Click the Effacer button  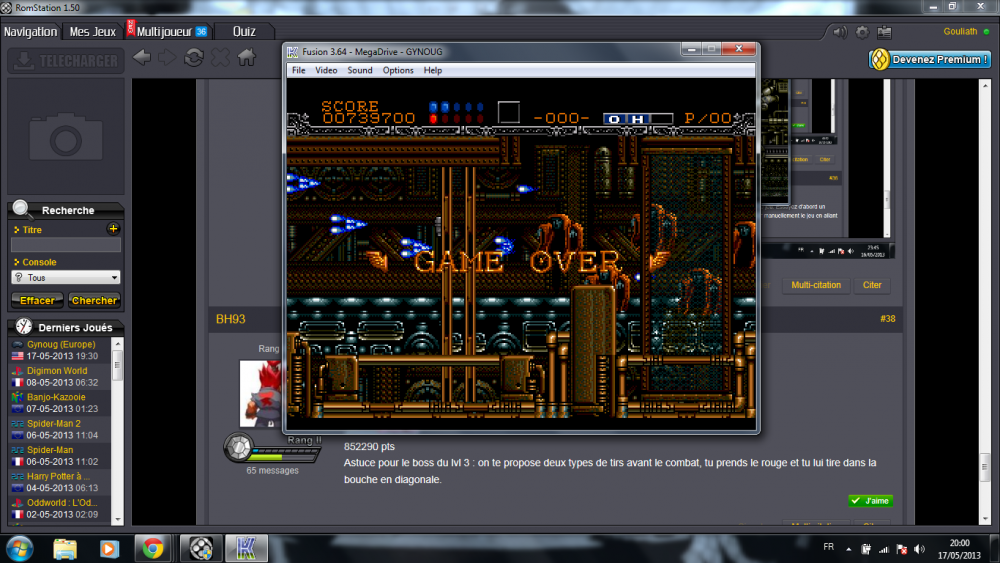(x=38, y=300)
